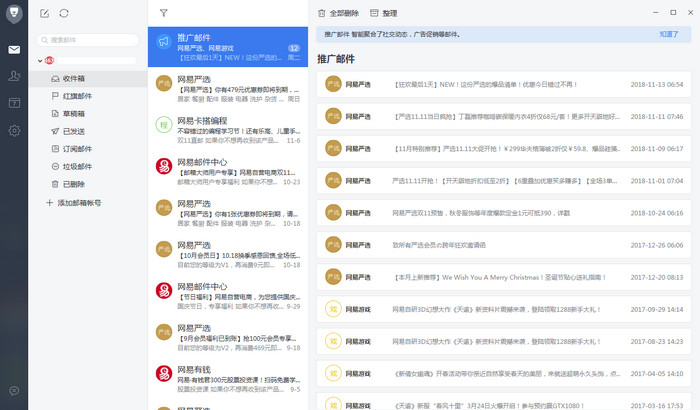
Task: Open the calendar sidebar icon
Action: tap(14, 103)
